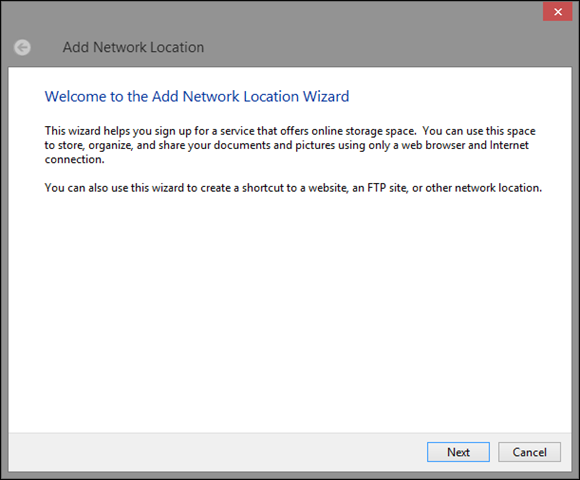Click the sentence starting 'You can also use this wizard'
This screenshot has height=480, width=580.
293,188
